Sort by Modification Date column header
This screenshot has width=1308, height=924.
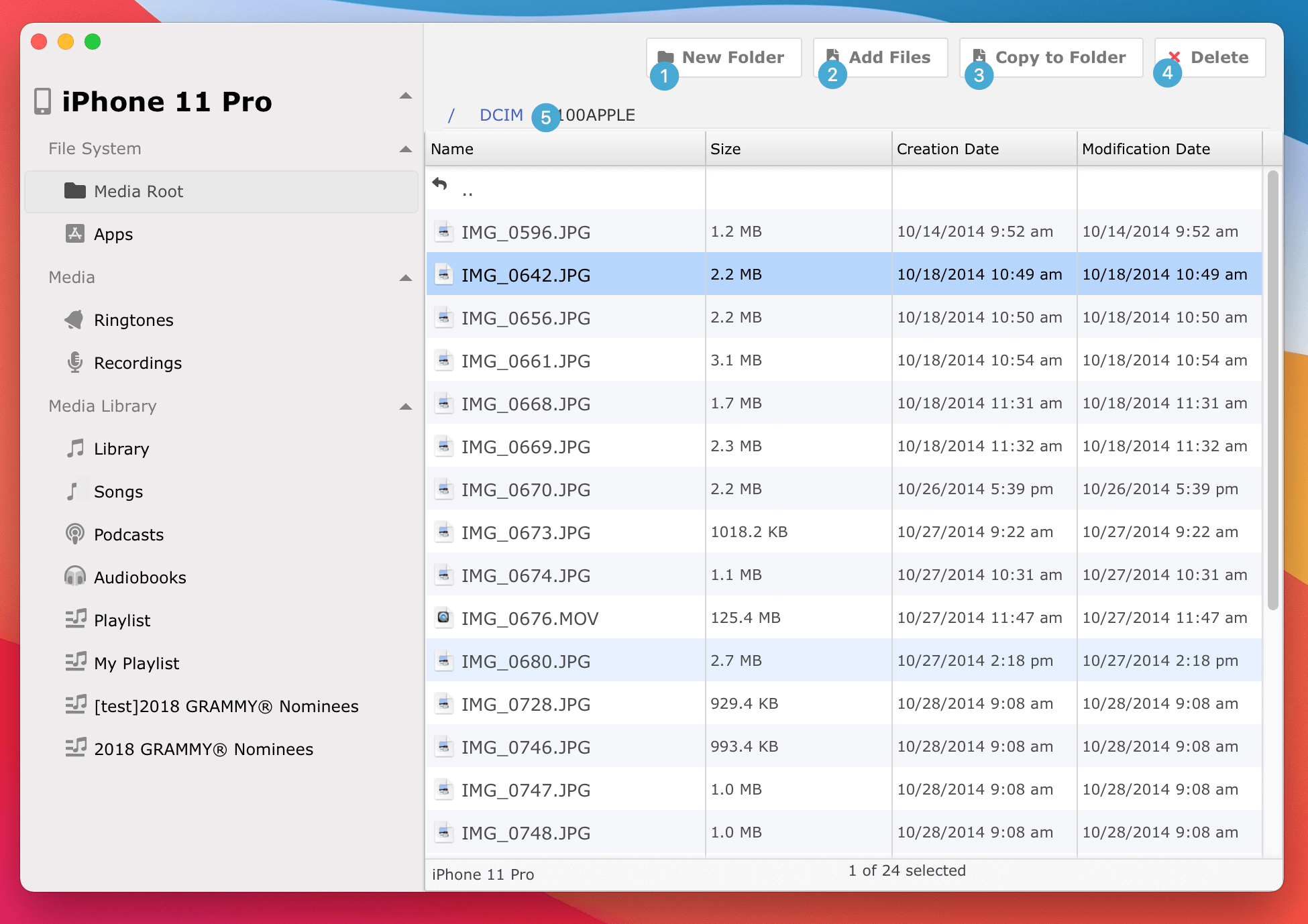(x=1169, y=149)
